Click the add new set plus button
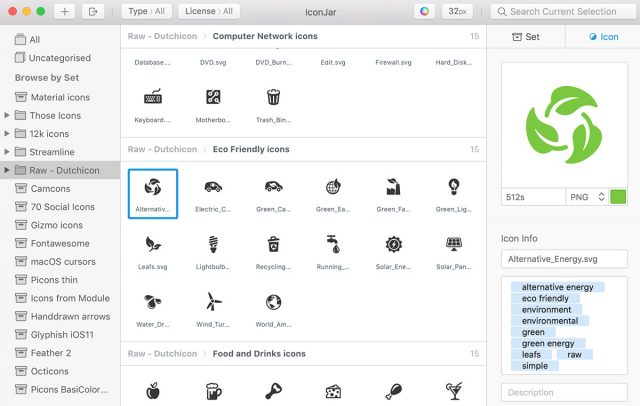This screenshot has width=640, height=406. (64, 11)
